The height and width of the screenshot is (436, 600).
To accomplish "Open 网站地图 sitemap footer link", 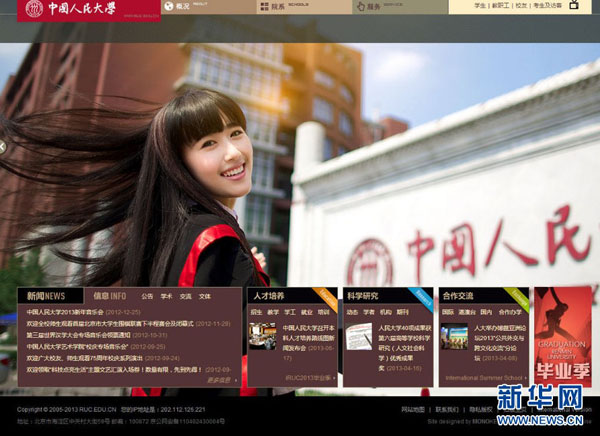I will coord(413,410).
